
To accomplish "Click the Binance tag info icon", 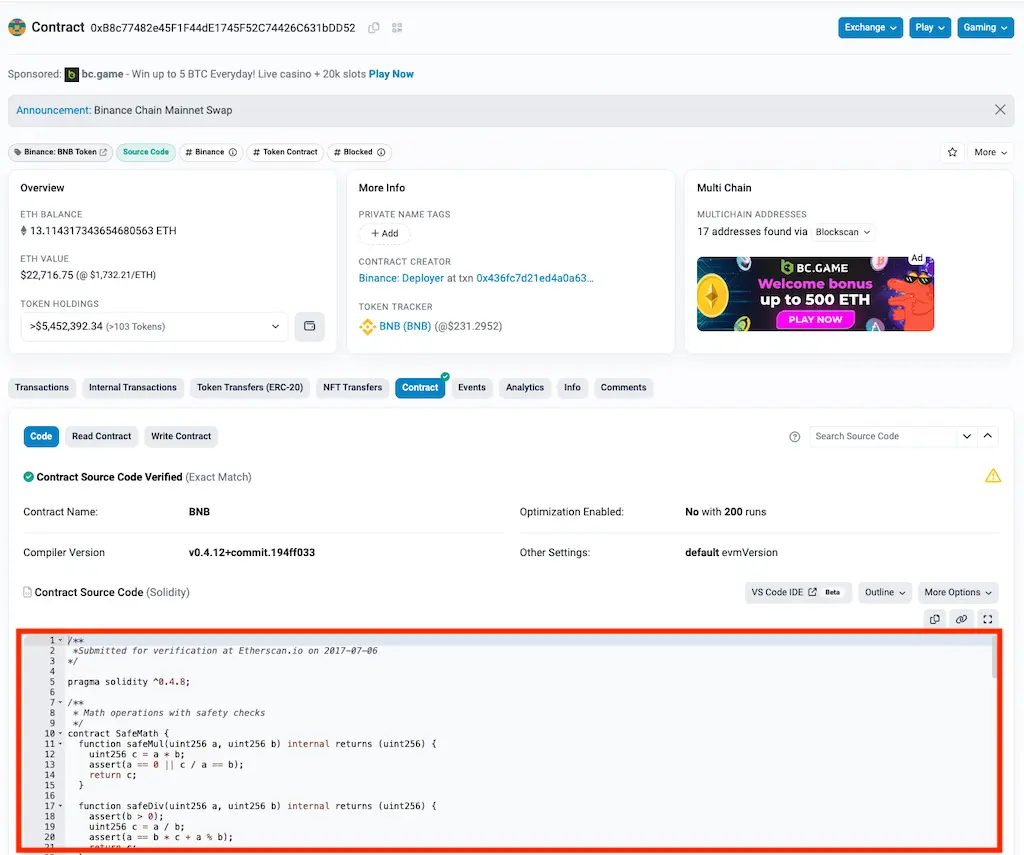I will click(232, 152).
